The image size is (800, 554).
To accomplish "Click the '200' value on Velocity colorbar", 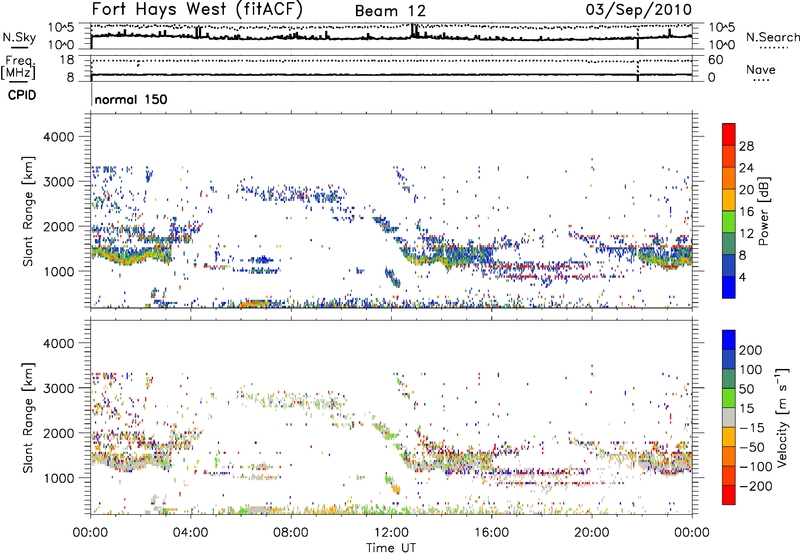I will click(751, 350).
